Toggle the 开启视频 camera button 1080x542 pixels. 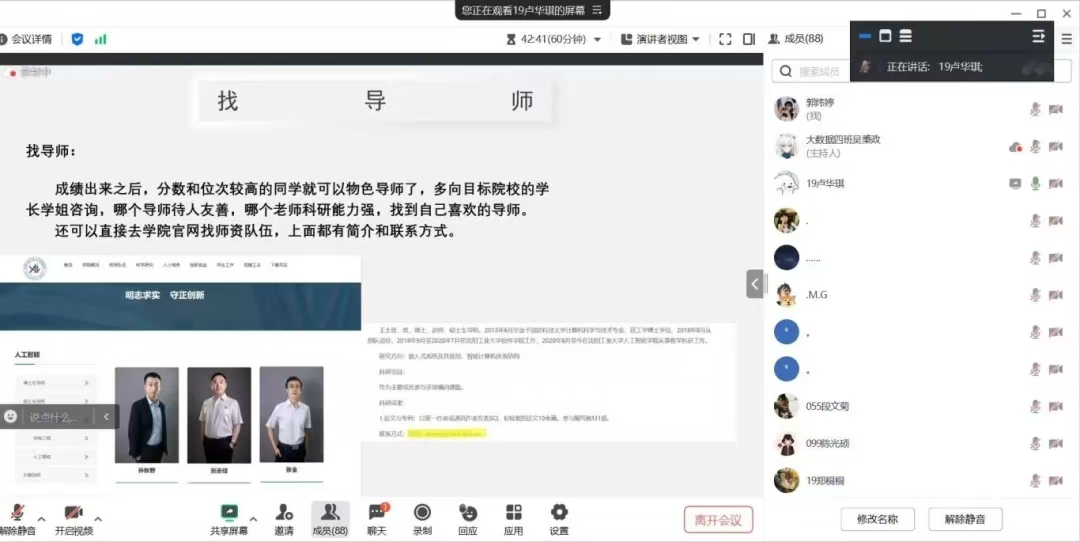(73, 513)
